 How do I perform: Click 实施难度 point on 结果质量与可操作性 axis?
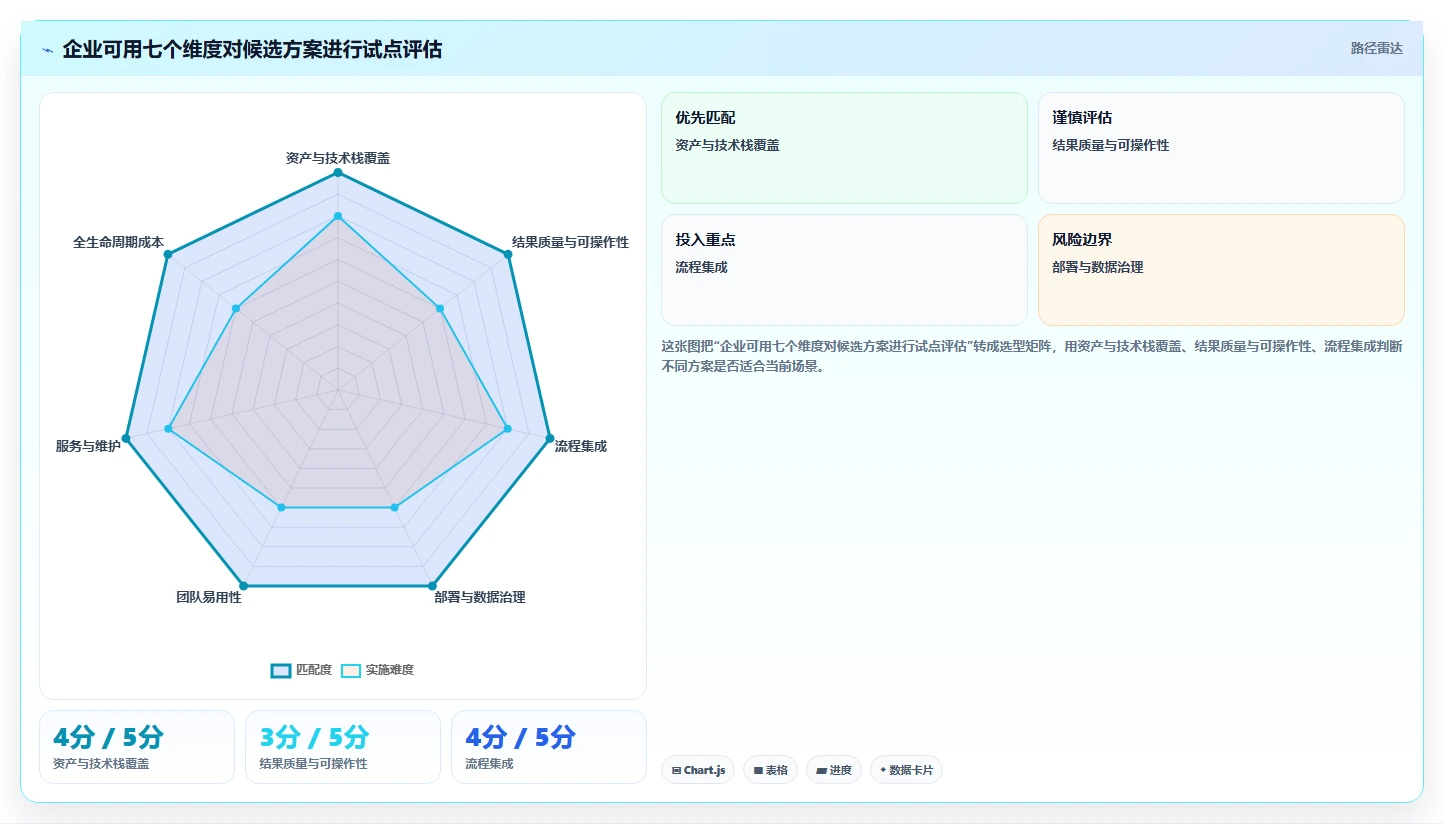coord(440,309)
